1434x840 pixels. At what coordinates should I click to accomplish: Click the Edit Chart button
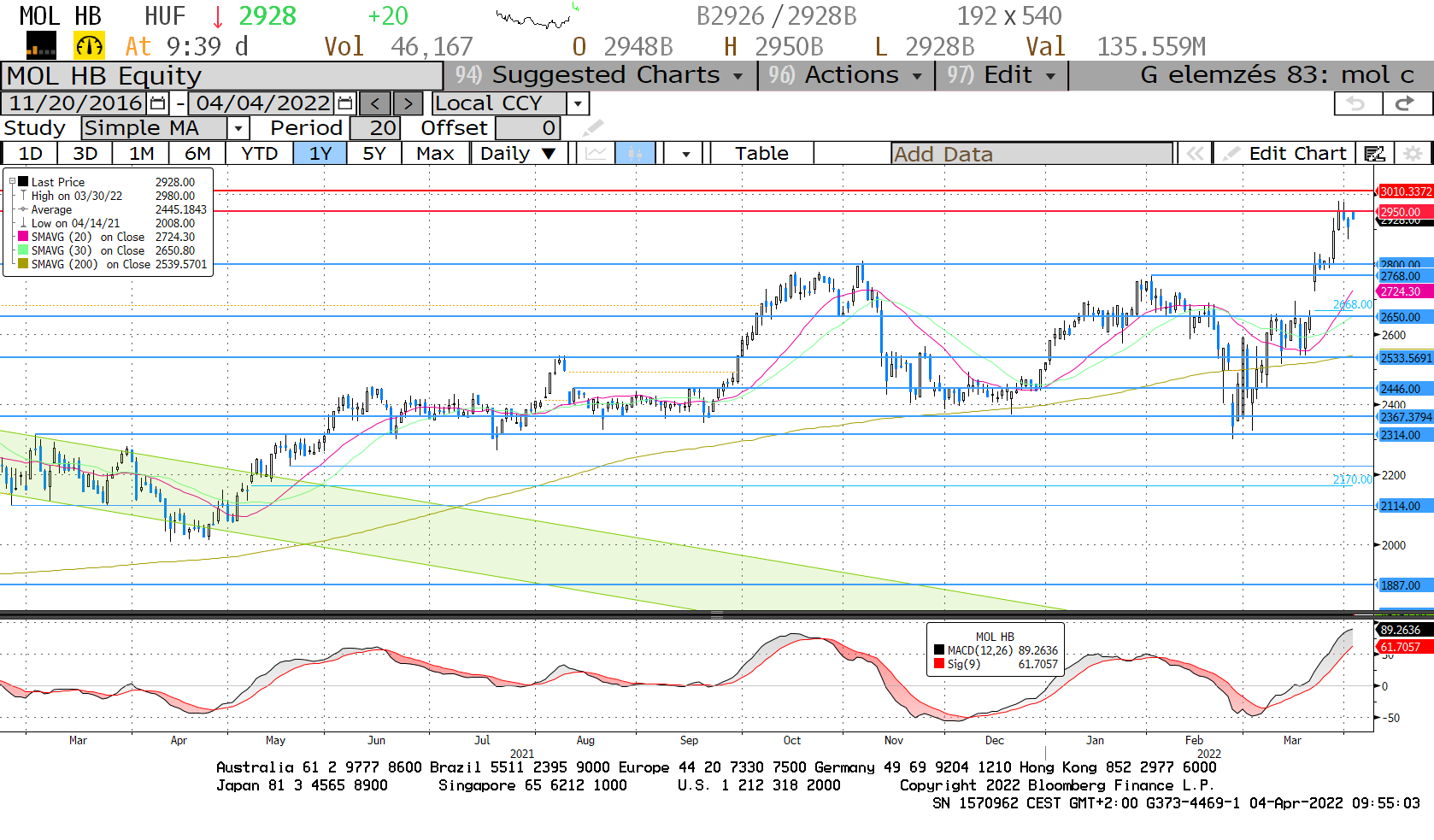[1285, 154]
